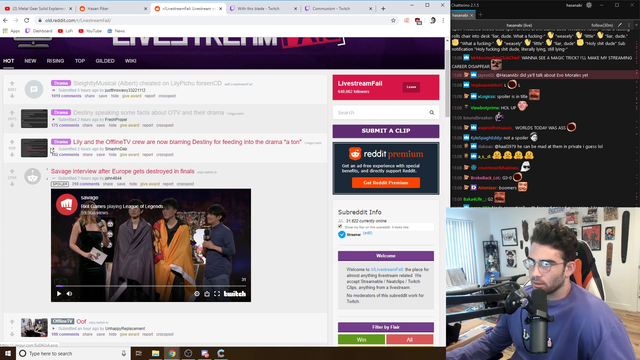
Task: Click the Streamer flair edit link
Action: tap(367, 233)
